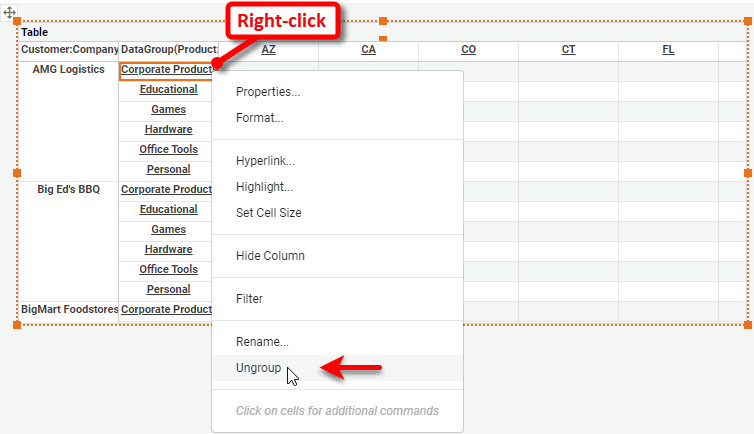Choose Rename... from the context menu
This screenshot has width=754, height=434.
pos(262,342)
